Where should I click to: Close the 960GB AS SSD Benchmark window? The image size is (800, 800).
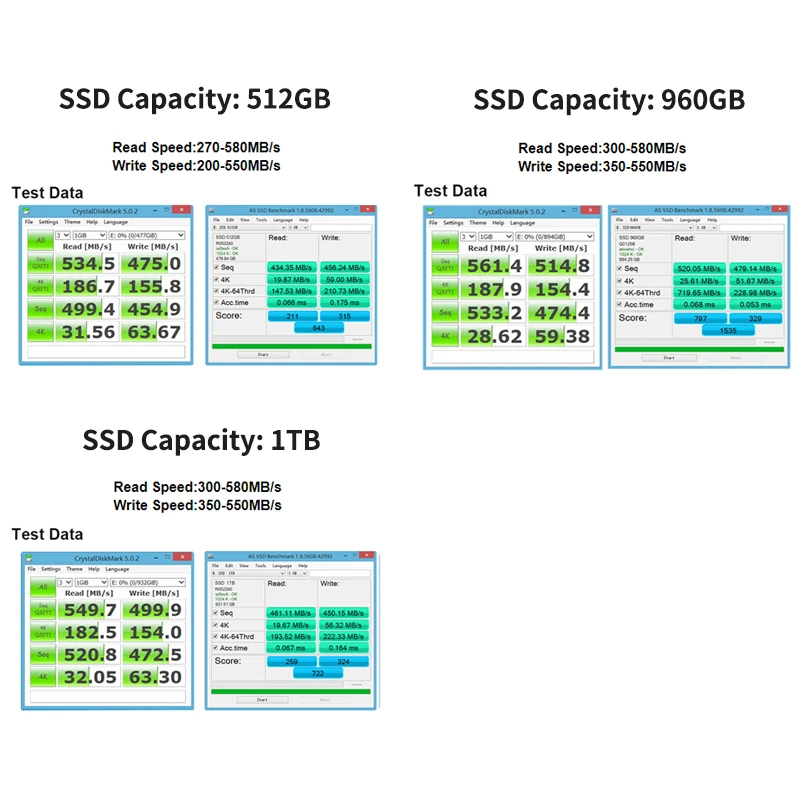tap(780, 209)
